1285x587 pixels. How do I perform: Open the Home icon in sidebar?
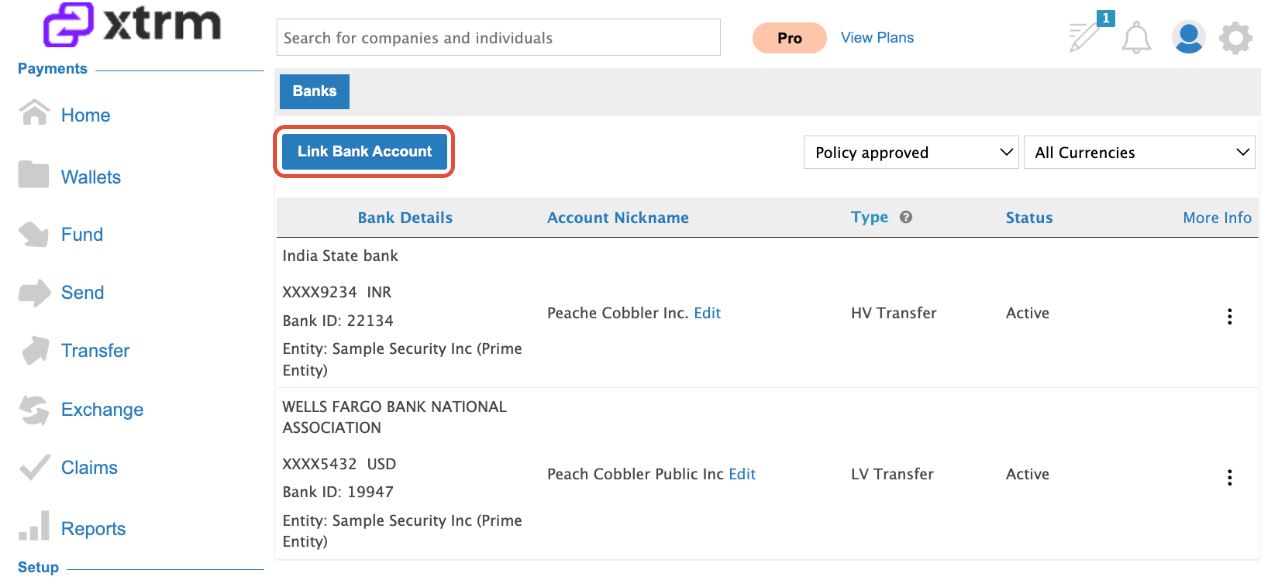(x=34, y=113)
